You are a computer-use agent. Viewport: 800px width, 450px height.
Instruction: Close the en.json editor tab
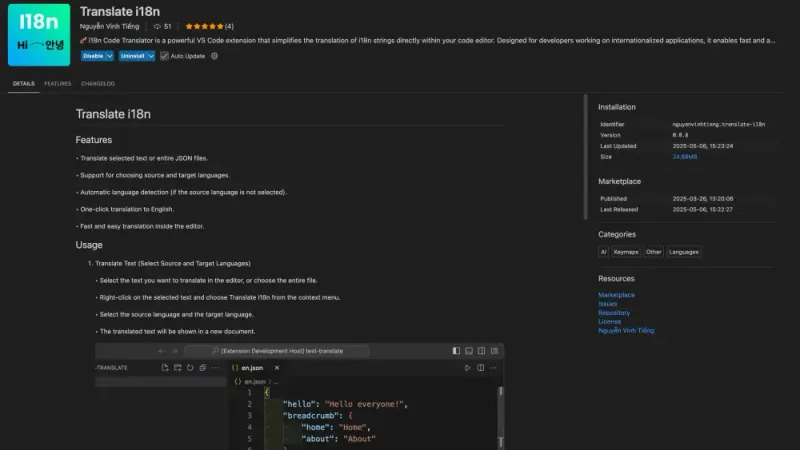[x=277, y=367]
